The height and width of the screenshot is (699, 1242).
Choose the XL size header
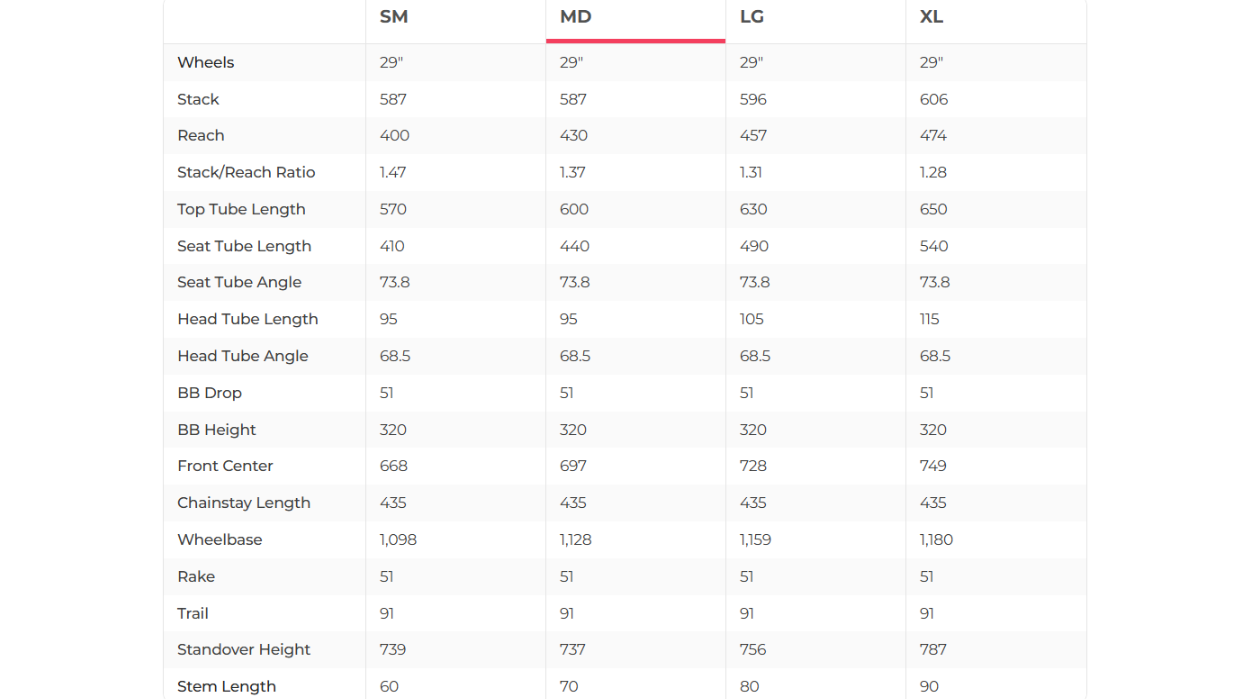(931, 17)
